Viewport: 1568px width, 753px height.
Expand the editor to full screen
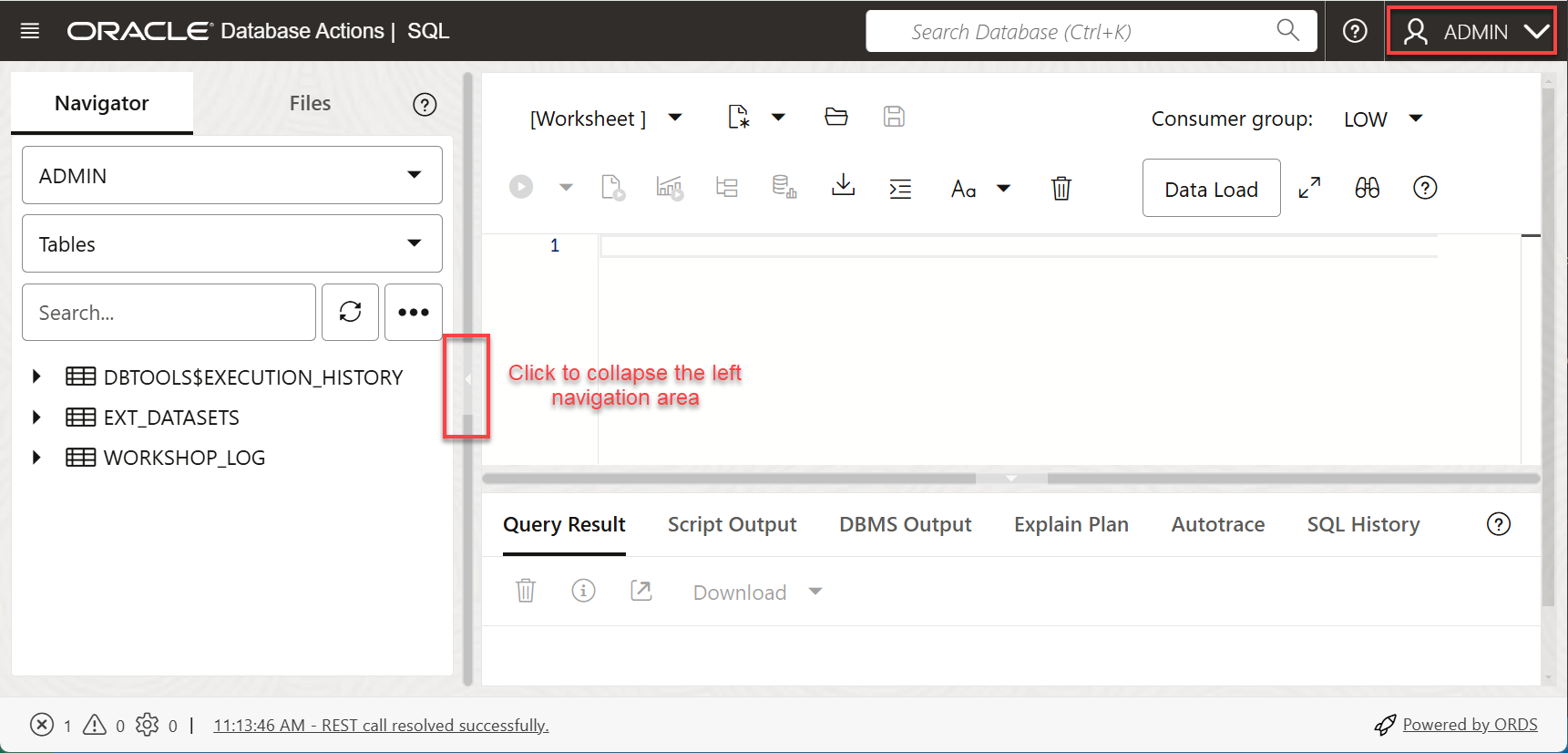(x=1309, y=188)
